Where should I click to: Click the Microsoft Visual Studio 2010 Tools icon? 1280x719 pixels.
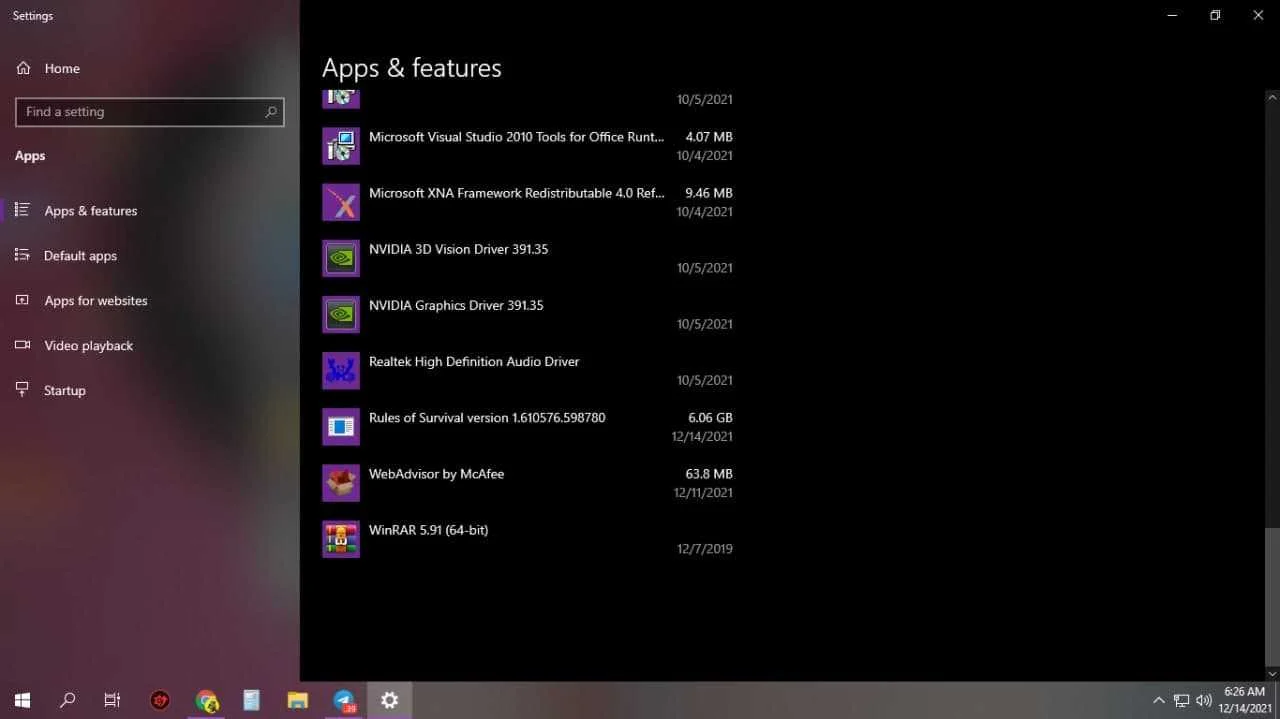[341, 146]
